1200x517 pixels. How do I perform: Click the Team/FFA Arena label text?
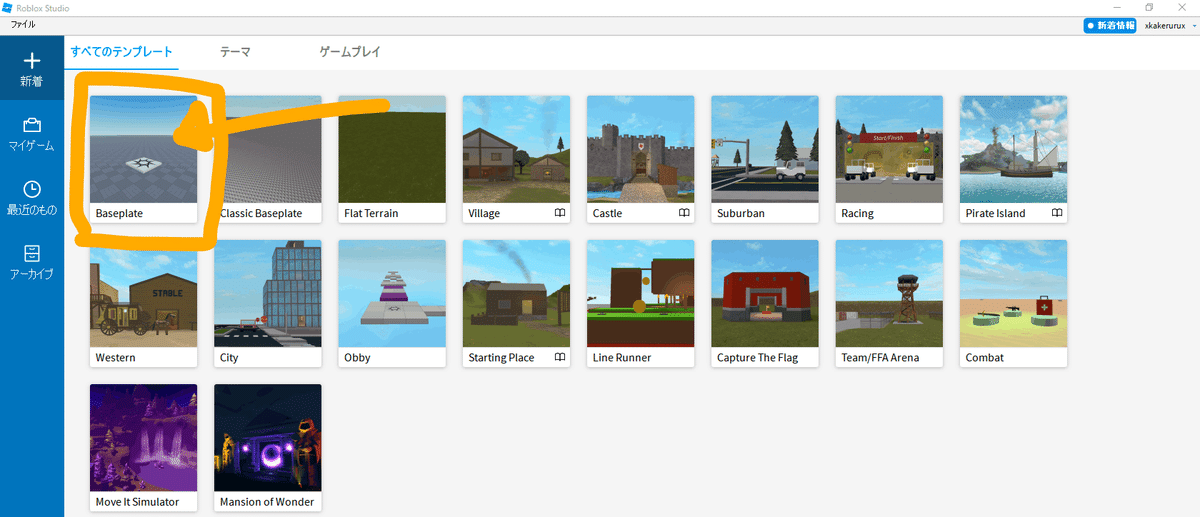coord(880,357)
